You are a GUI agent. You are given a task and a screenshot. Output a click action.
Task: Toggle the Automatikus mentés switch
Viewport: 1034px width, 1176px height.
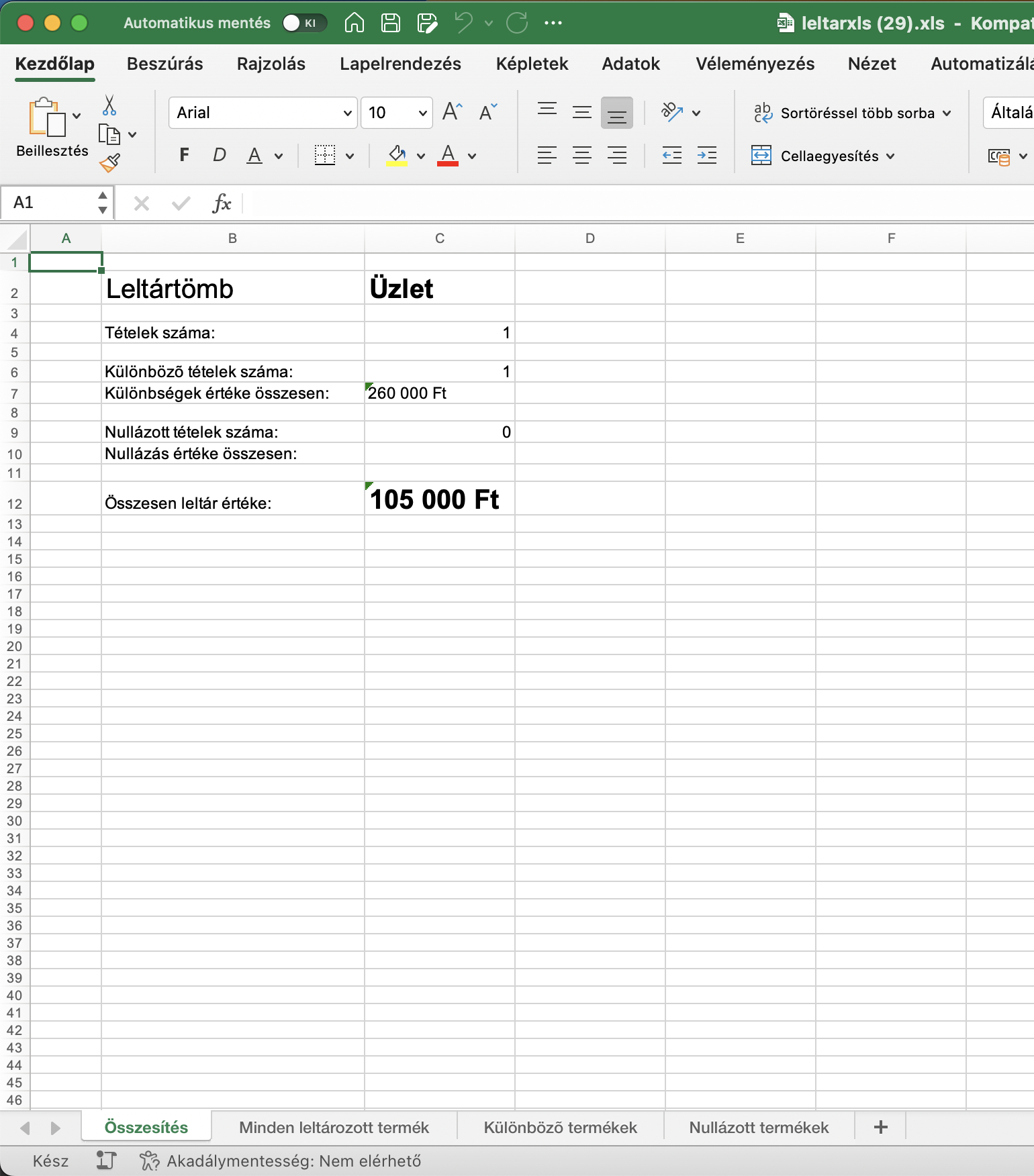click(303, 23)
